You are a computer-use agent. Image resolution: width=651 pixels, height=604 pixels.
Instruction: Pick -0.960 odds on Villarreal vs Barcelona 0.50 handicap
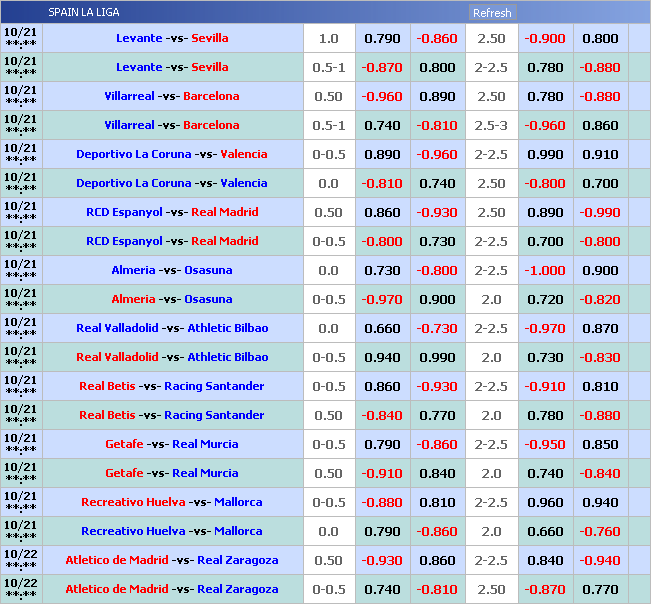[x=382, y=97]
